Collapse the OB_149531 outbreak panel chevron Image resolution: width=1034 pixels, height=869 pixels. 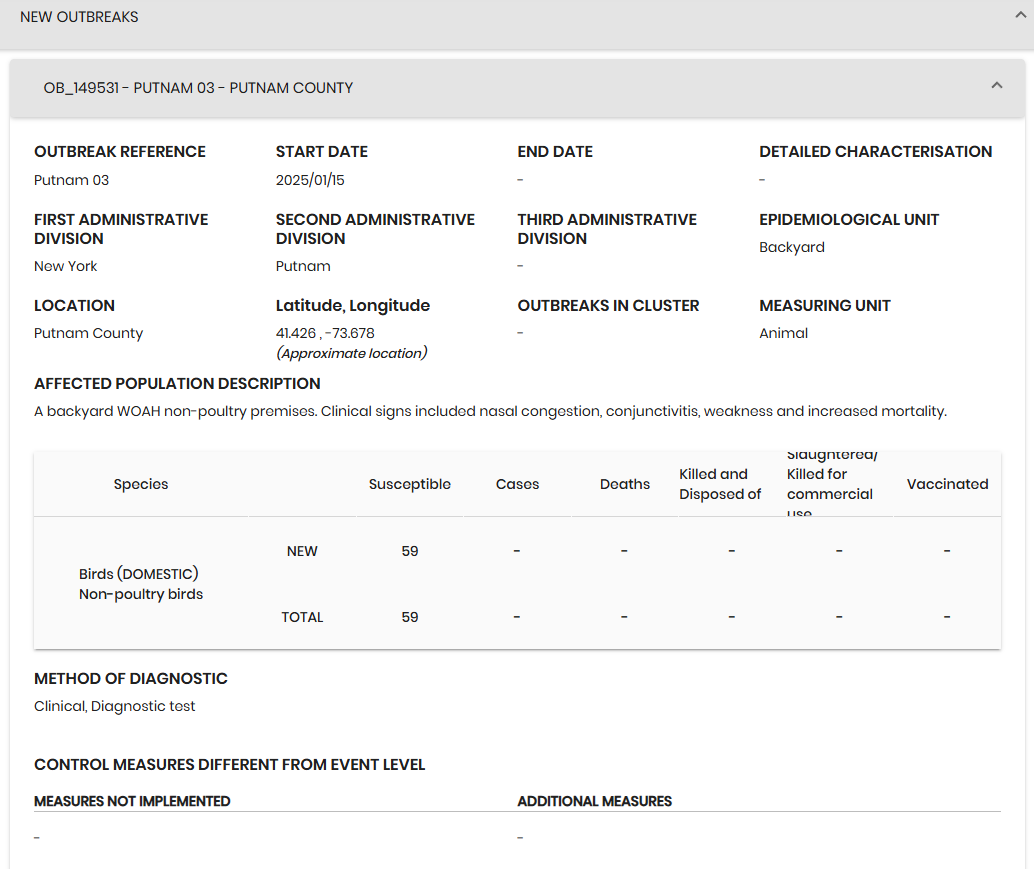tap(996, 87)
